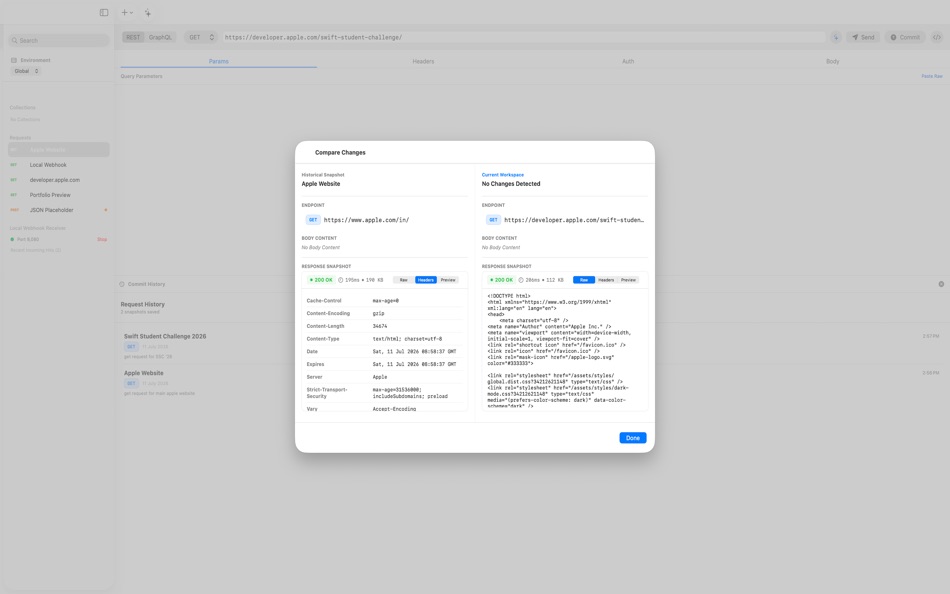Open the Body tab
950x594 pixels.
coord(832,61)
